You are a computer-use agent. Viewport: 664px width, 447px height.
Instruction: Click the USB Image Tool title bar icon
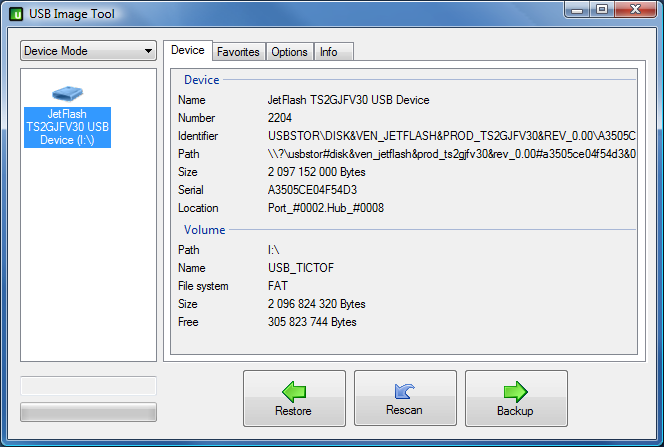(16, 14)
